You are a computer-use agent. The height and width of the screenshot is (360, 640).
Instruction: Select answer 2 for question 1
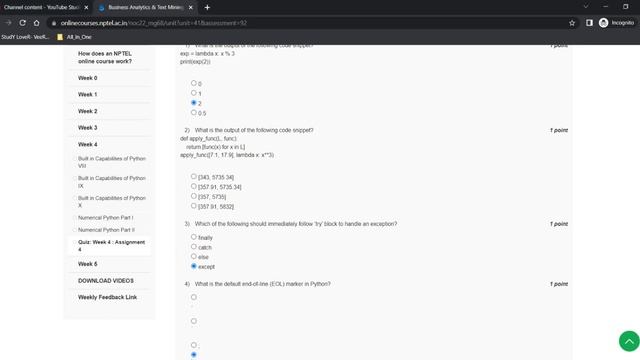[193, 103]
